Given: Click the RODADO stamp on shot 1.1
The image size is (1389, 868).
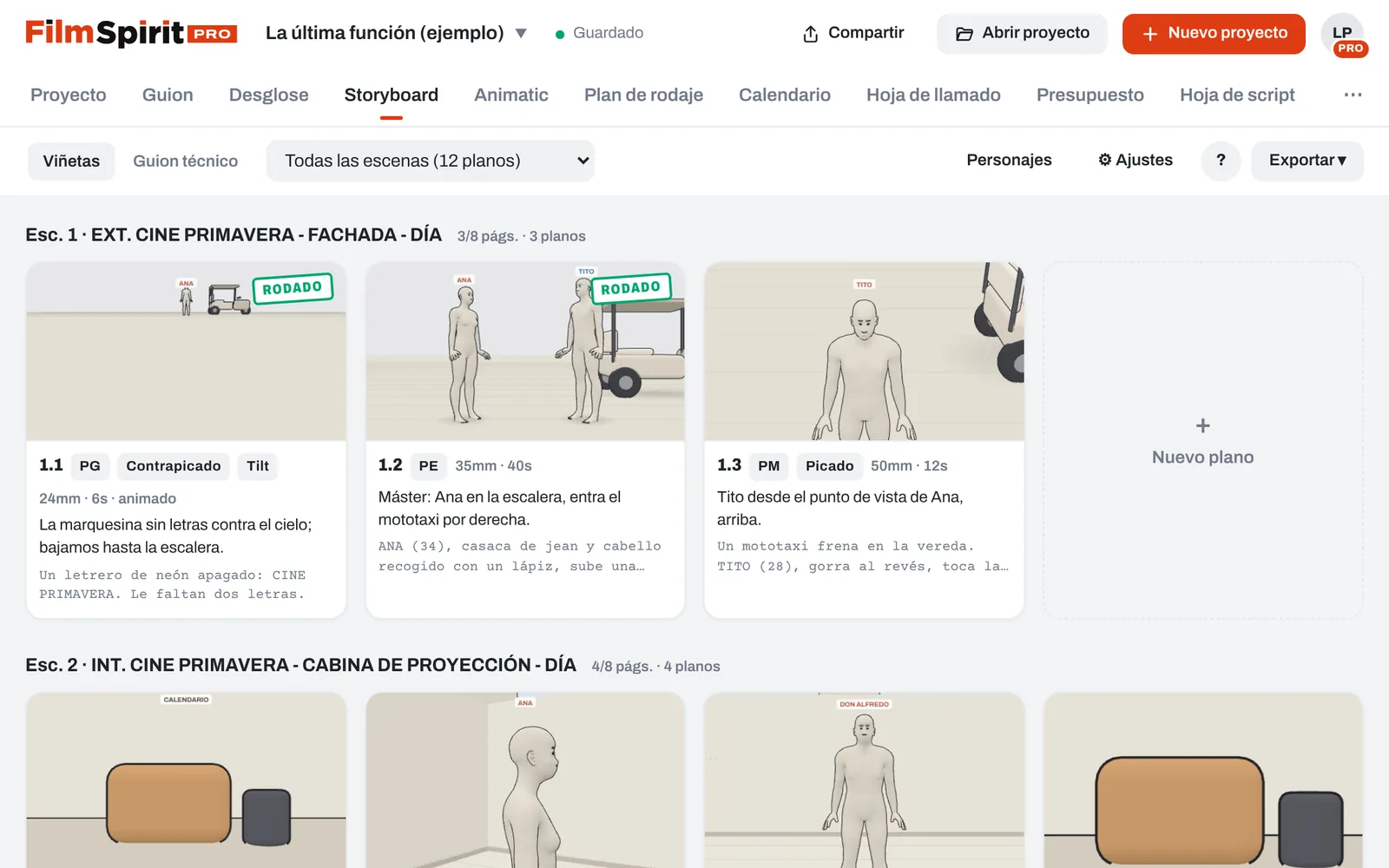Looking at the screenshot, I should [293, 288].
